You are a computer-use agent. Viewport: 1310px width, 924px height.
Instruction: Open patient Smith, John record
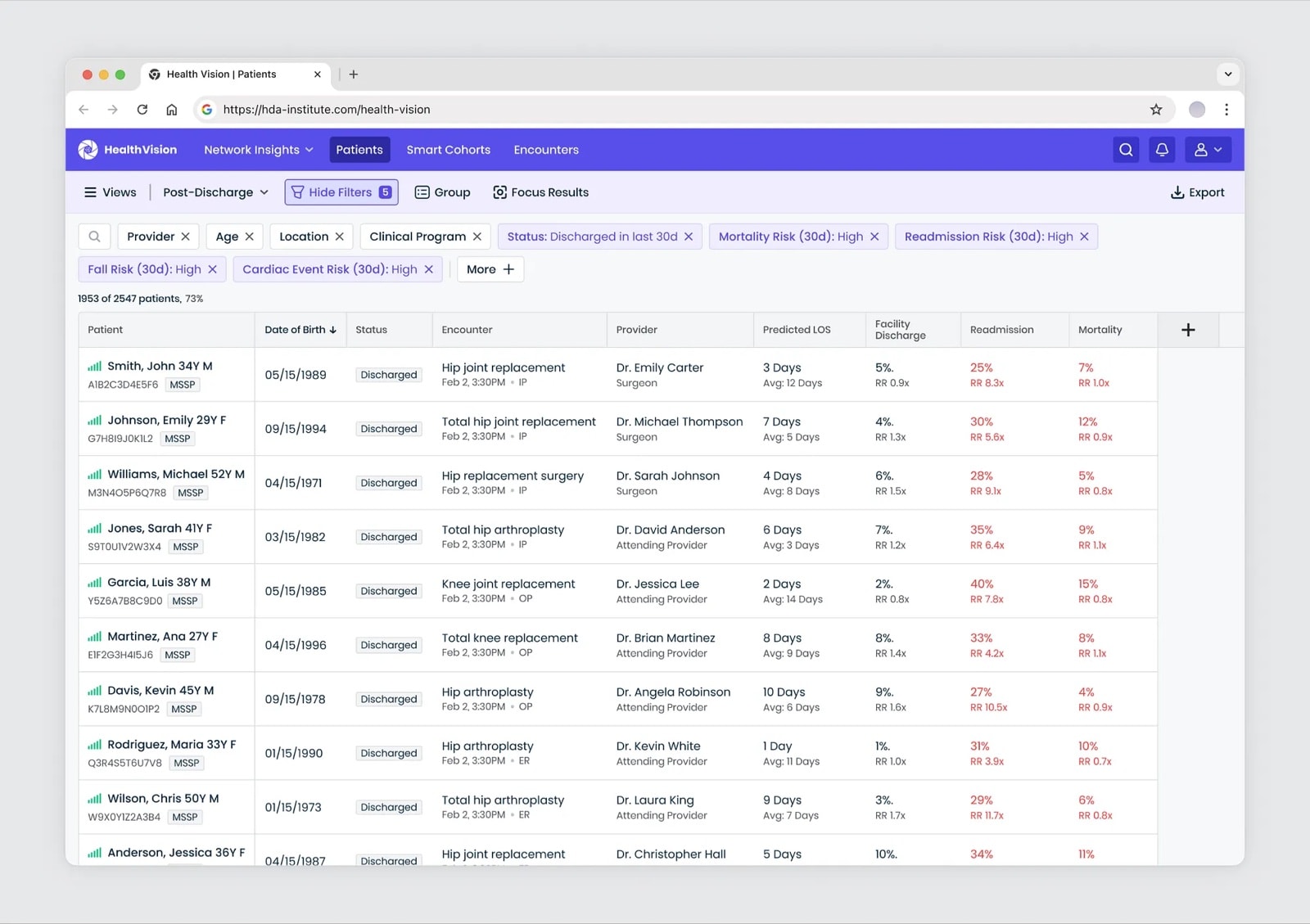coord(160,366)
